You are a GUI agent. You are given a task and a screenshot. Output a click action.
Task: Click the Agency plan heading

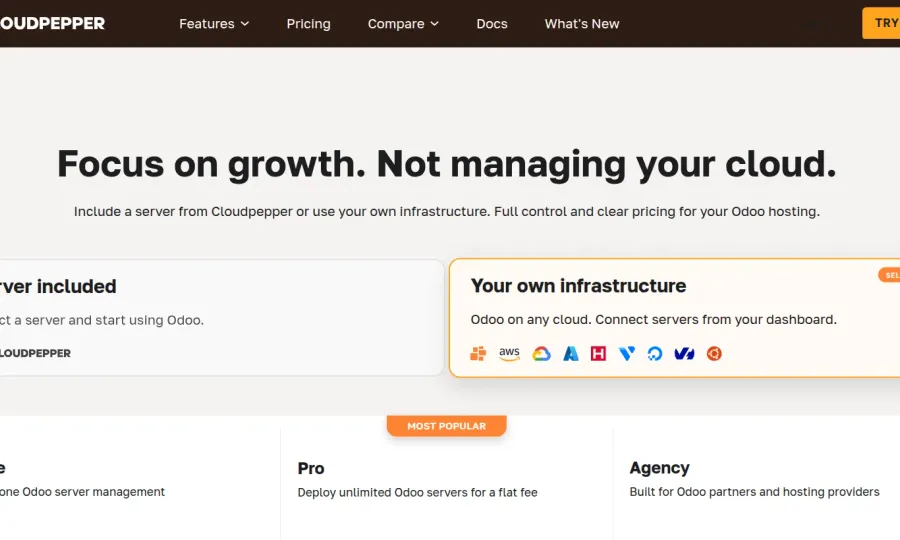coord(660,468)
